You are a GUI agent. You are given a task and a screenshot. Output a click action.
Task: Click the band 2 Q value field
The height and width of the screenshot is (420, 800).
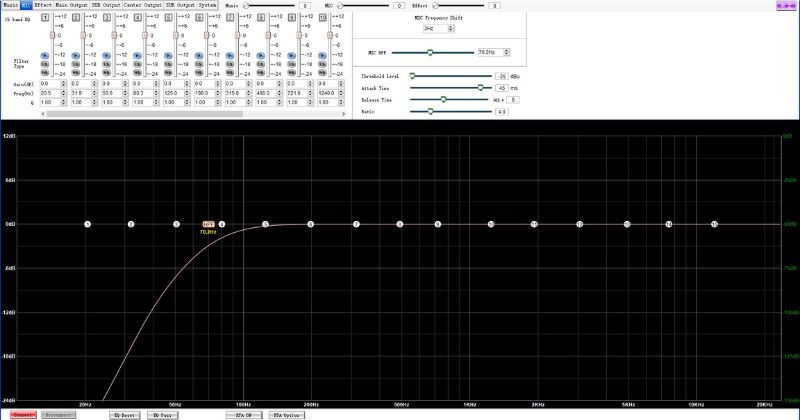(x=76, y=101)
